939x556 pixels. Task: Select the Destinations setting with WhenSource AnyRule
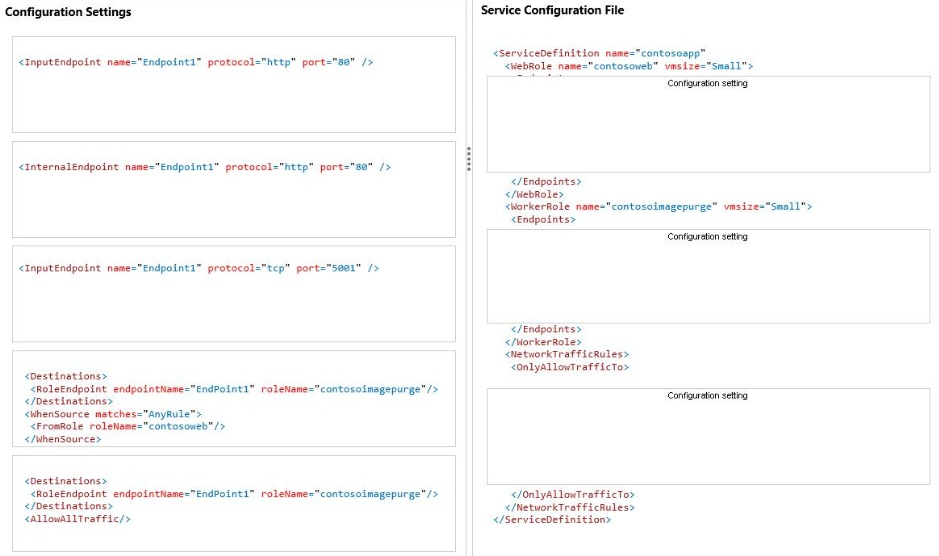pos(234,398)
